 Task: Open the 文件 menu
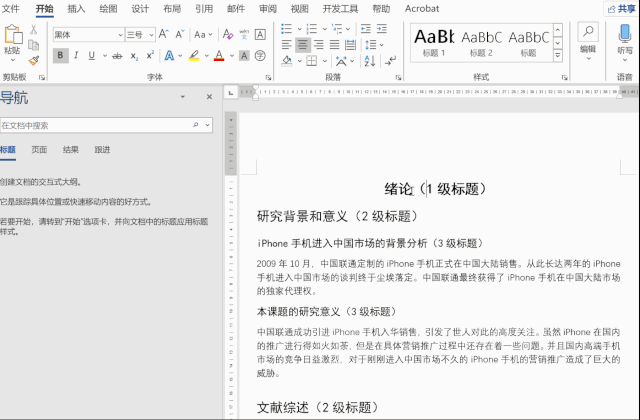click(x=10, y=9)
